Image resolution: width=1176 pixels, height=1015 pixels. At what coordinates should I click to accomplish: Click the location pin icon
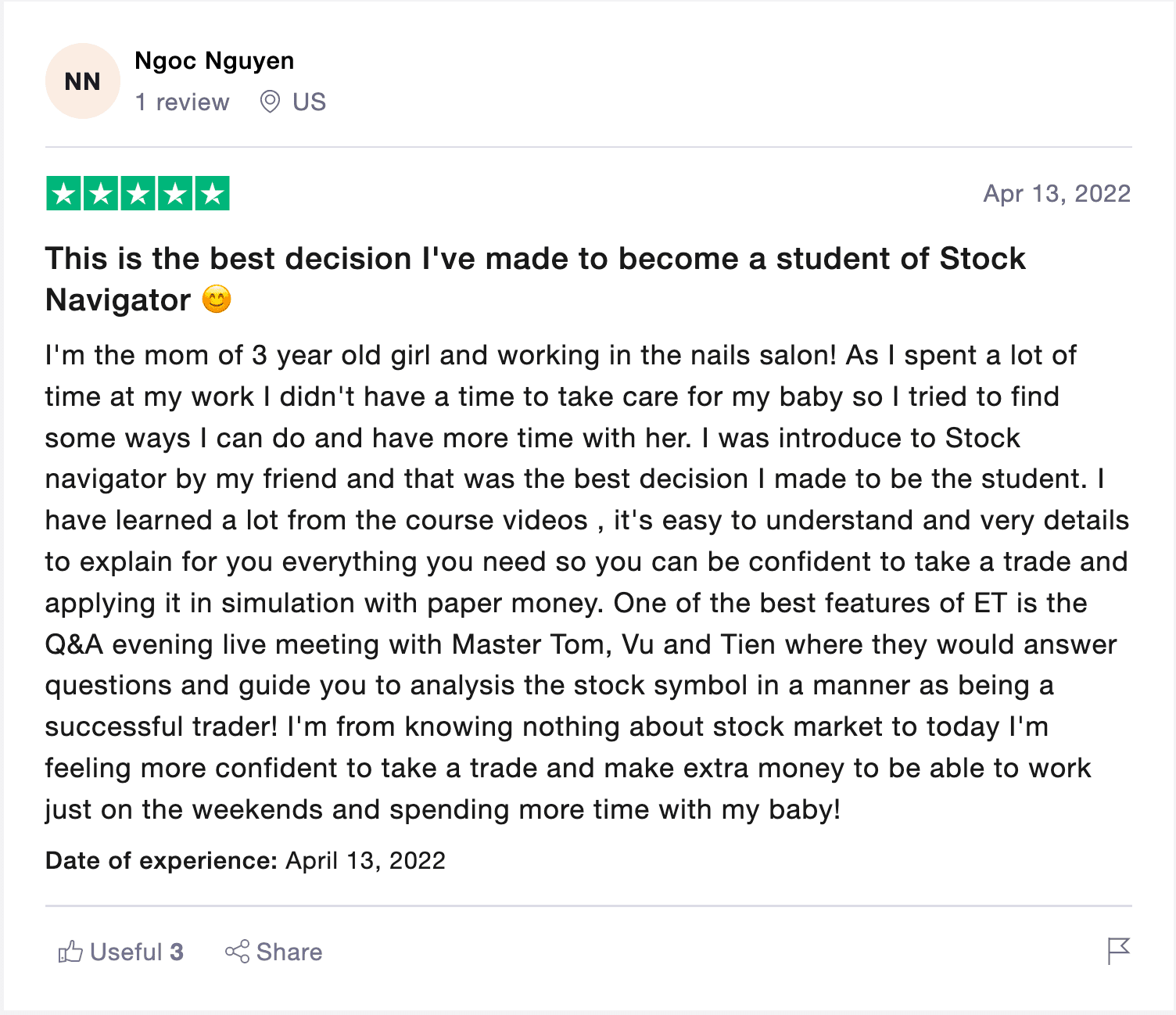point(270,102)
